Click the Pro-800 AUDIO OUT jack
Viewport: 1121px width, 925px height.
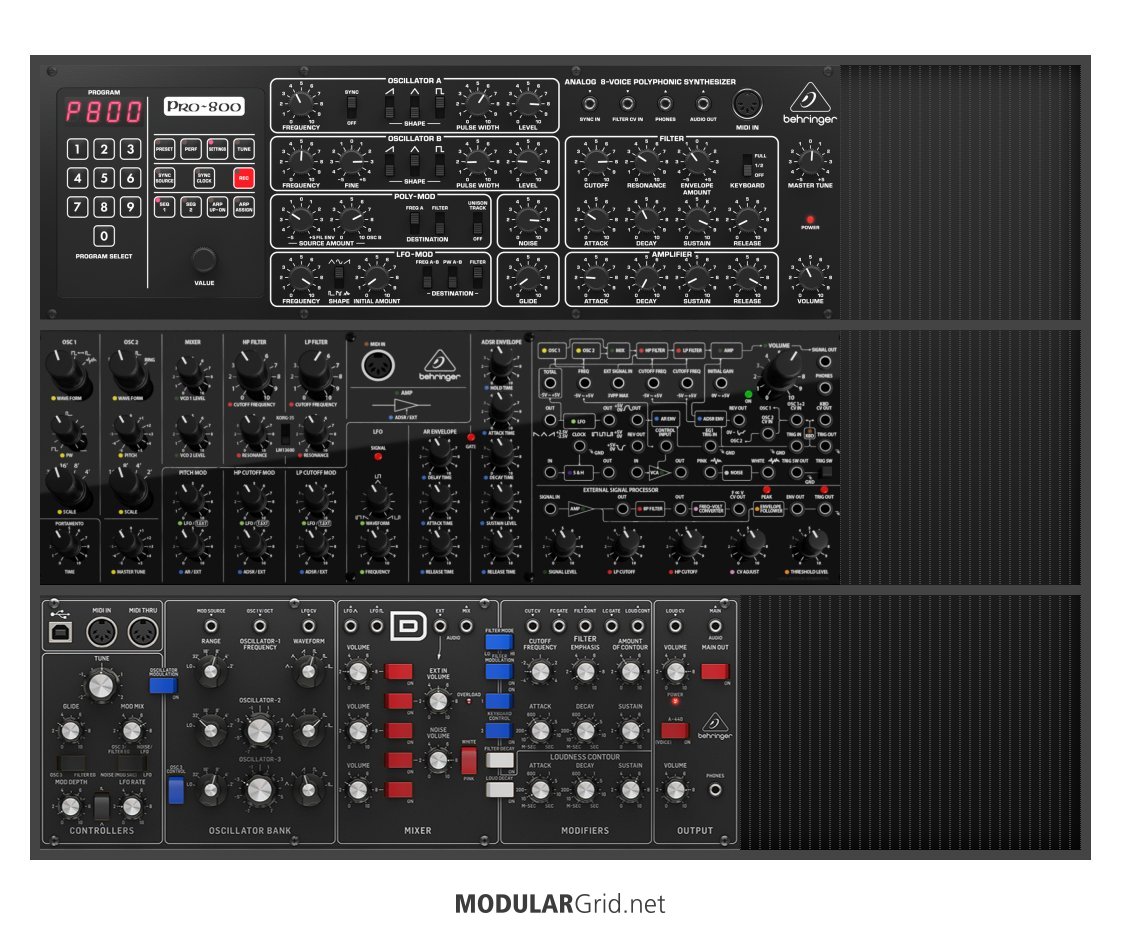703,104
